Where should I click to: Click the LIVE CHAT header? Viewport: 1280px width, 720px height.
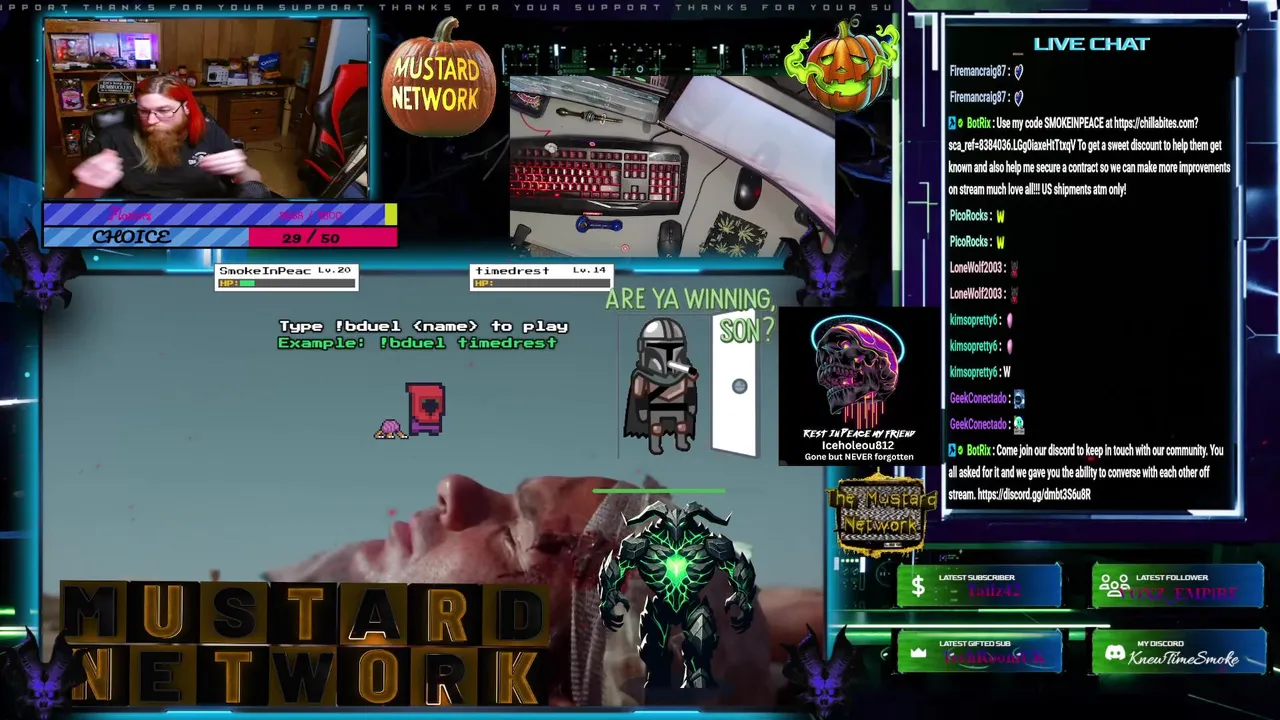[x=1091, y=44]
